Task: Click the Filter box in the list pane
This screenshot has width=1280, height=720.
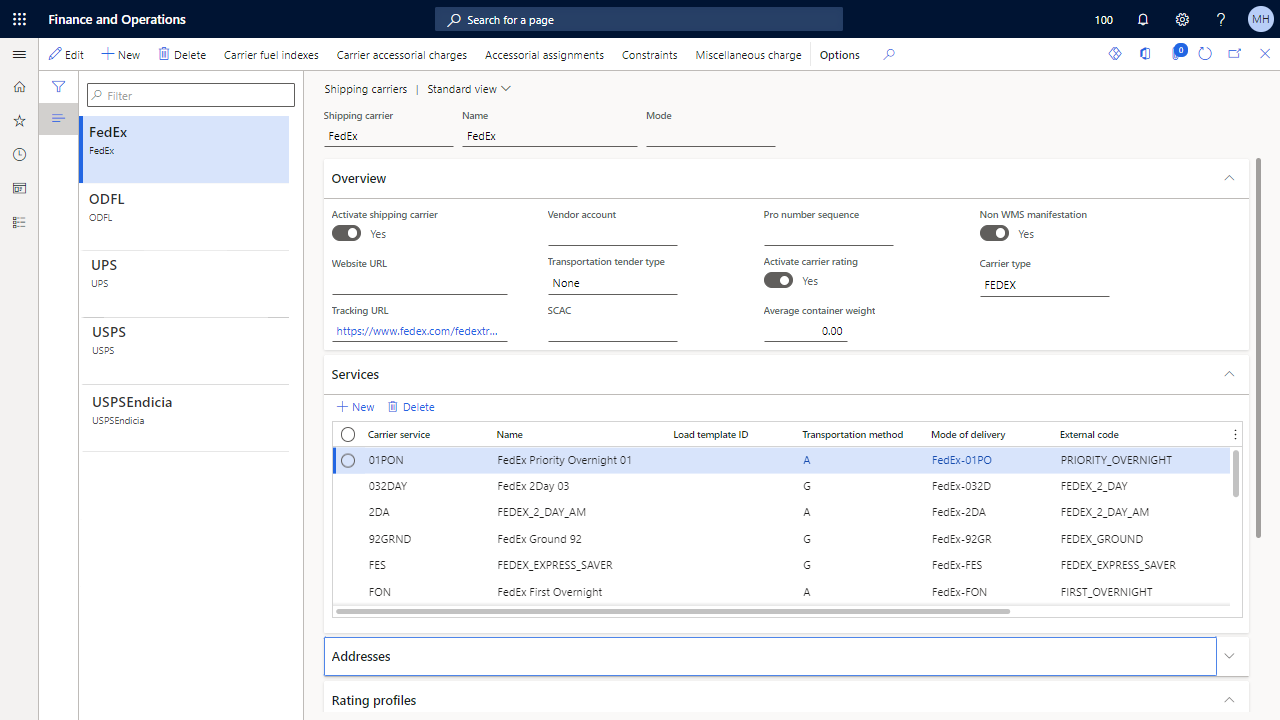Action: [x=191, y=95]
